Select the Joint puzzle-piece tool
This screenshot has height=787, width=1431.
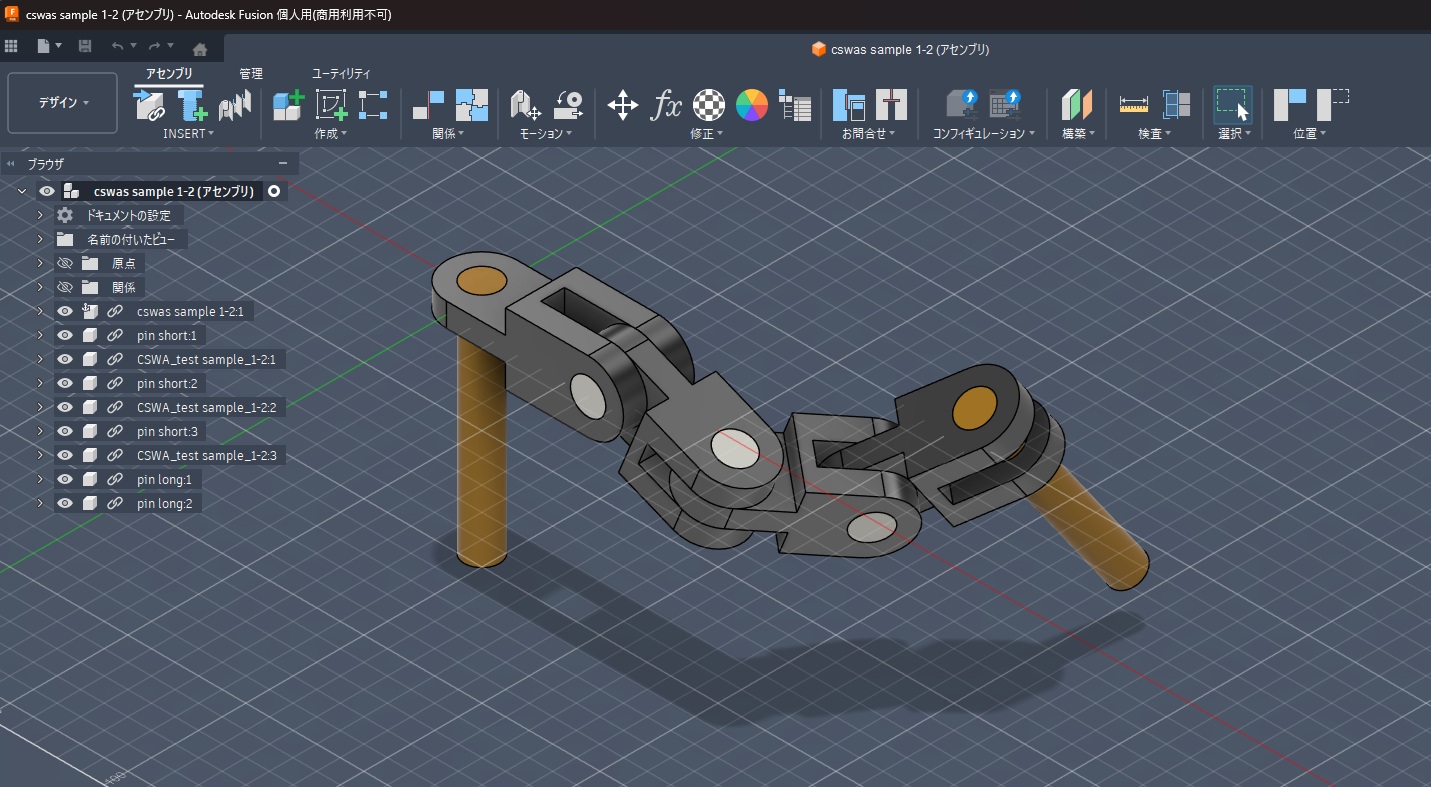472,105
